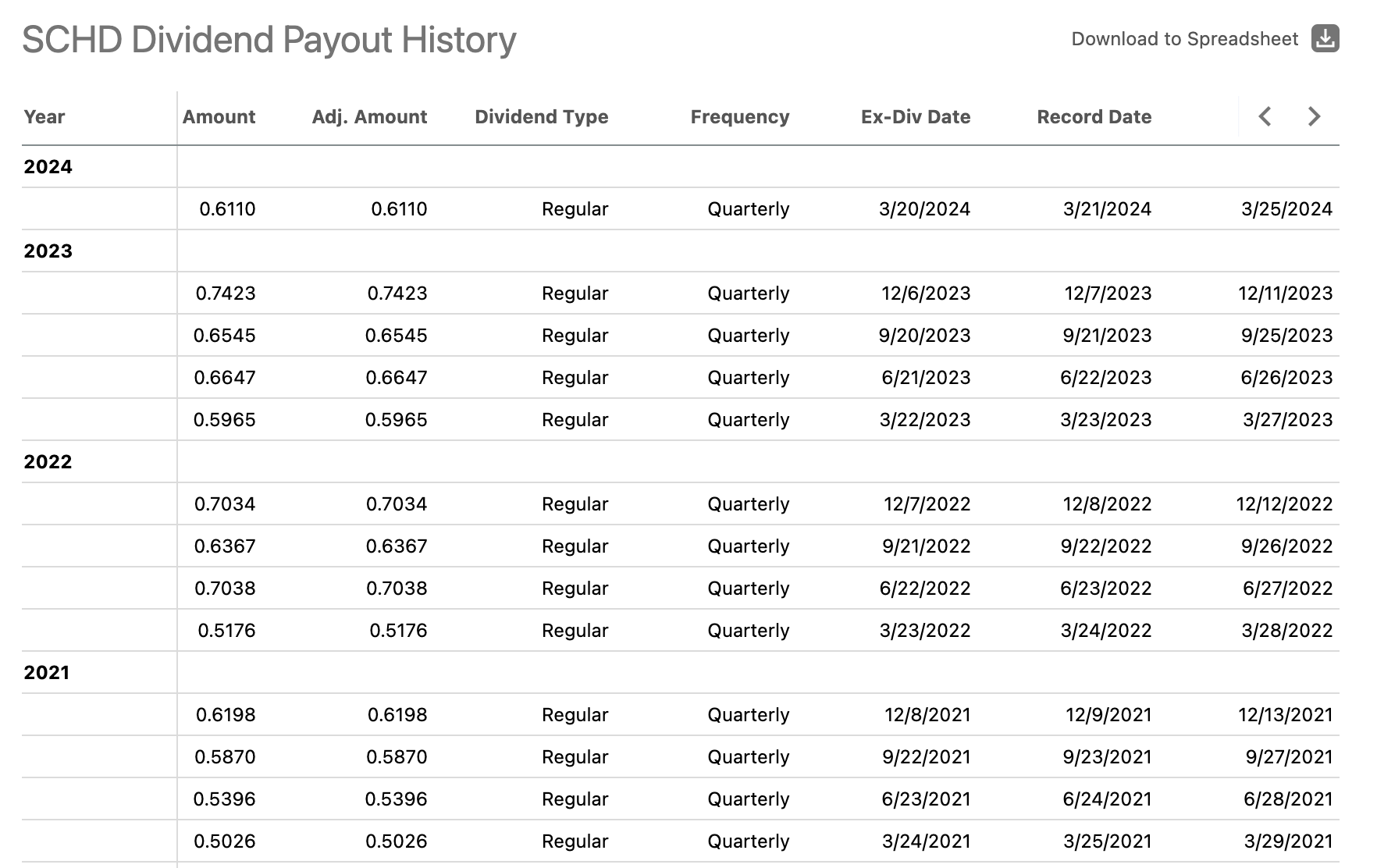The width and height of the screenshot is (1377, 868).
Task: Click the ex-div date 9/20/2023
Action: click(924, 336)
